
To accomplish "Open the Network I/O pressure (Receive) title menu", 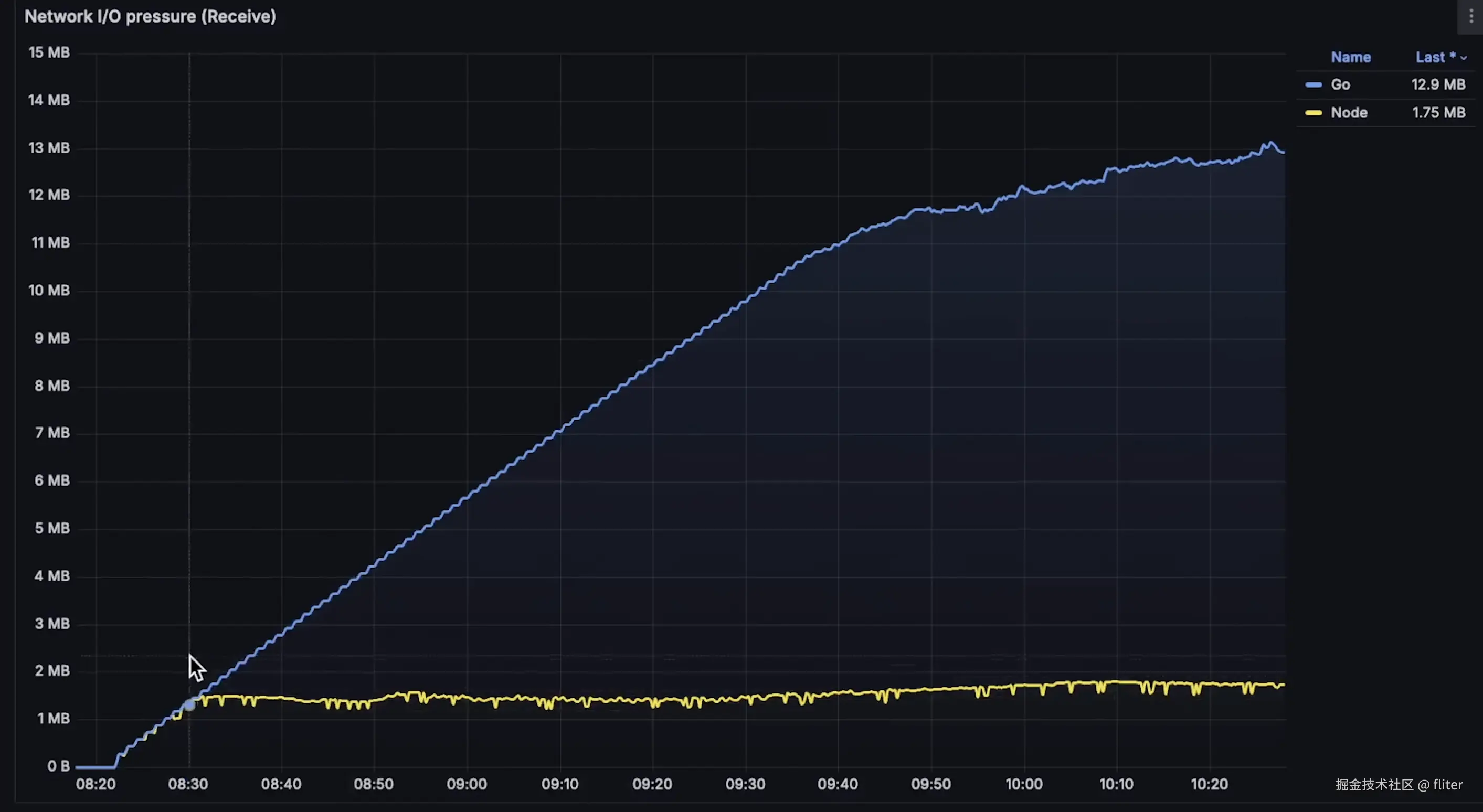I will (150, 16).
